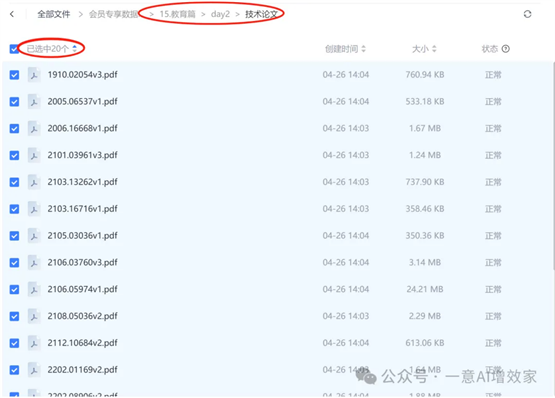Click the 737.90 KB size value
The width and height of the screenshot is (555, 398).
(425, 182)
